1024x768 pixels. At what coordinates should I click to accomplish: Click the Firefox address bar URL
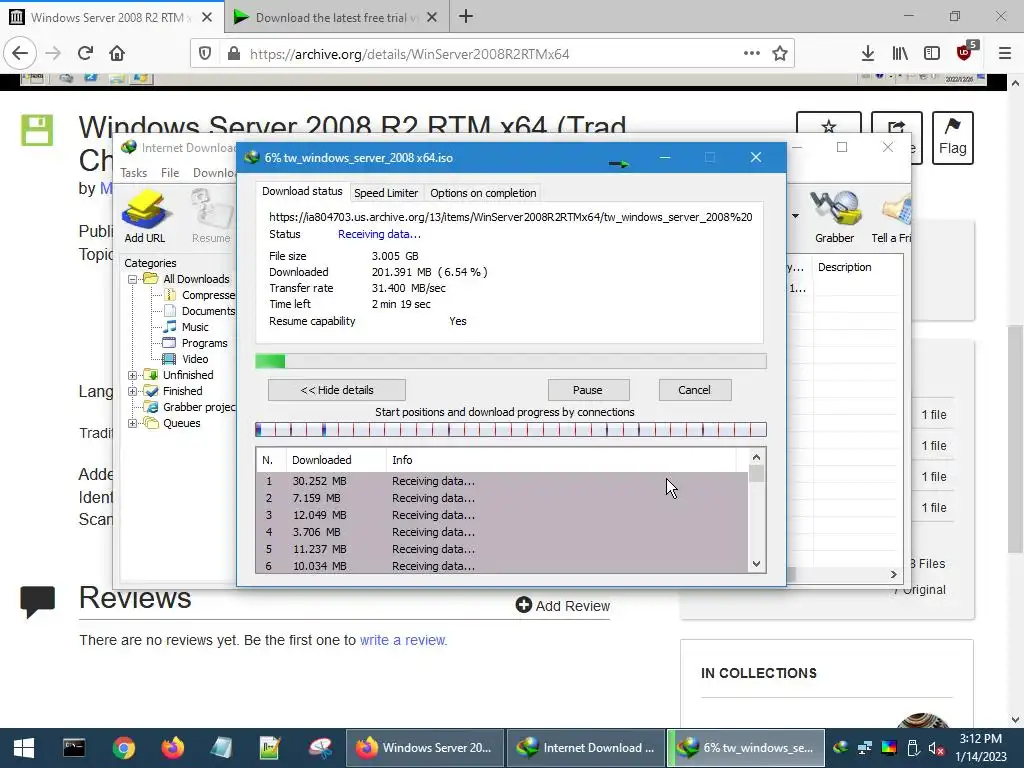click(409, 54)
